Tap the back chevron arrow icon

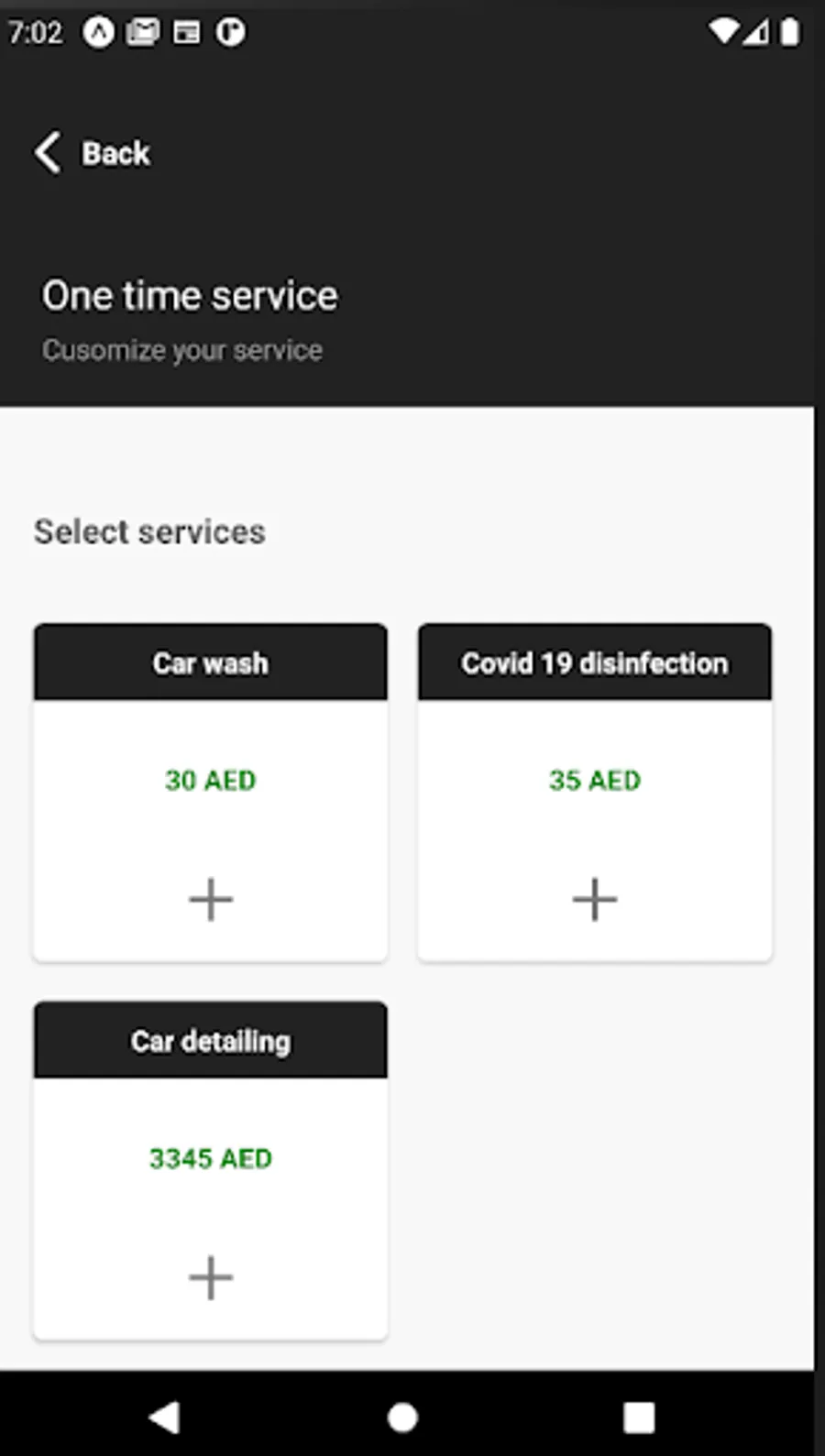48,152
